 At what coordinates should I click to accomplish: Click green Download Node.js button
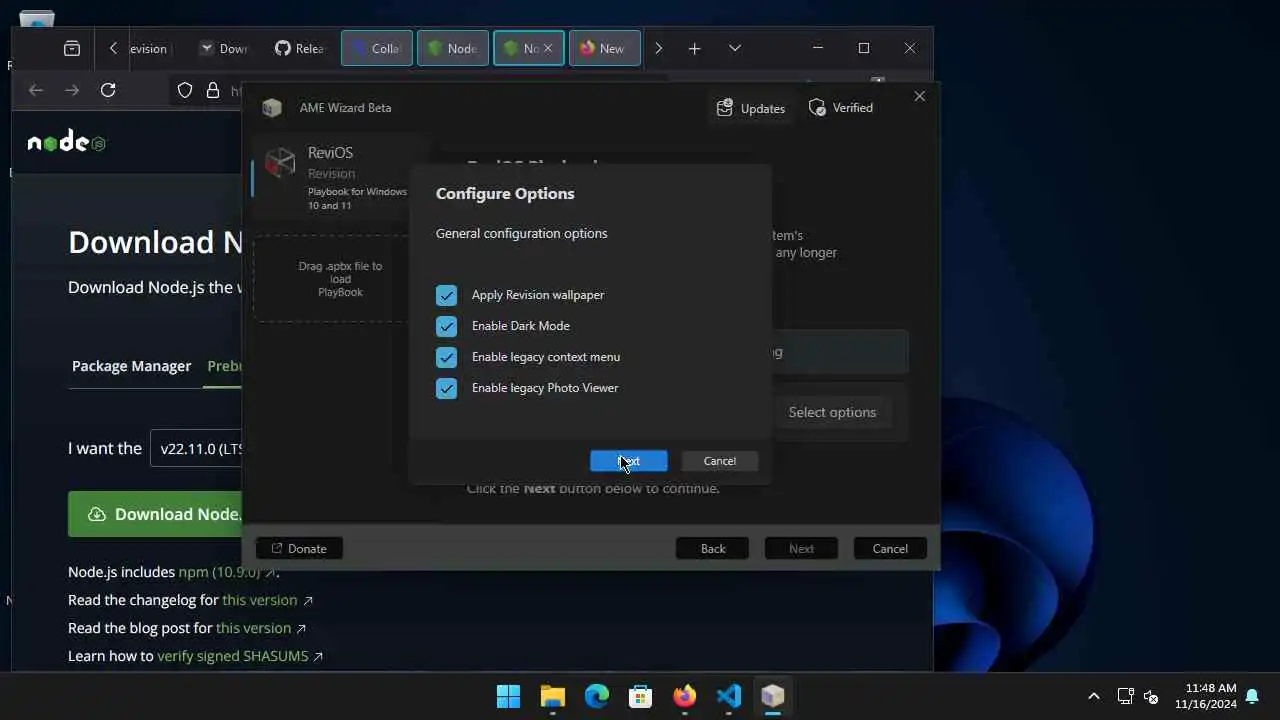coord(155,514)
